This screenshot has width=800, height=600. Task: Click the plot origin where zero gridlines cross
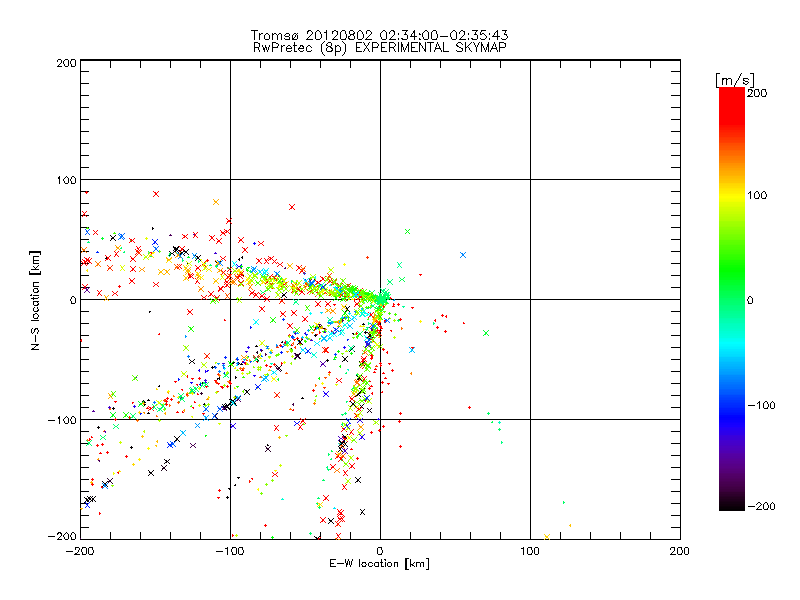(380, 299)
